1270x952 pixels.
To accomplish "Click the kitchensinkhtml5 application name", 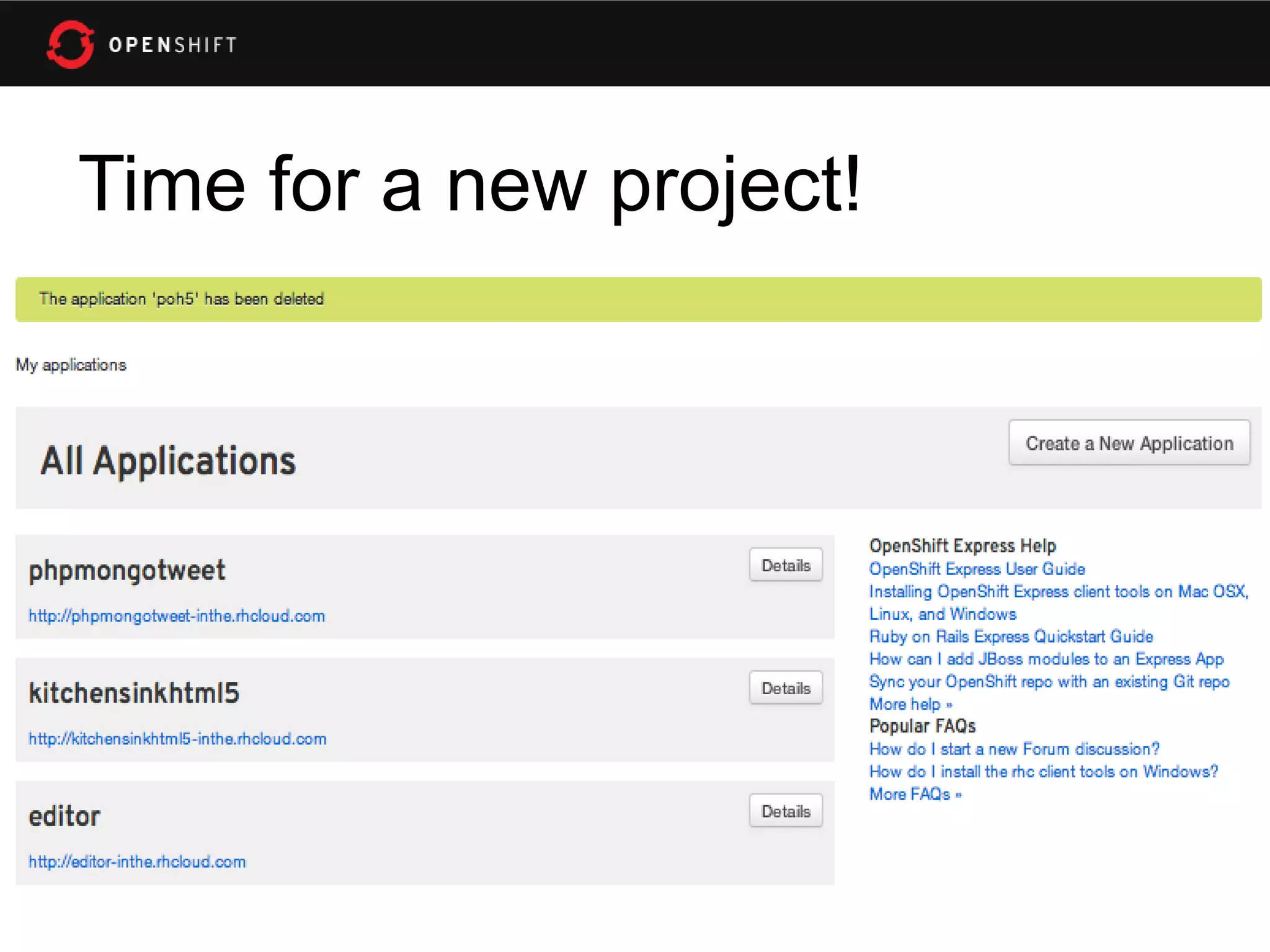I will click(x=134, y=693).
